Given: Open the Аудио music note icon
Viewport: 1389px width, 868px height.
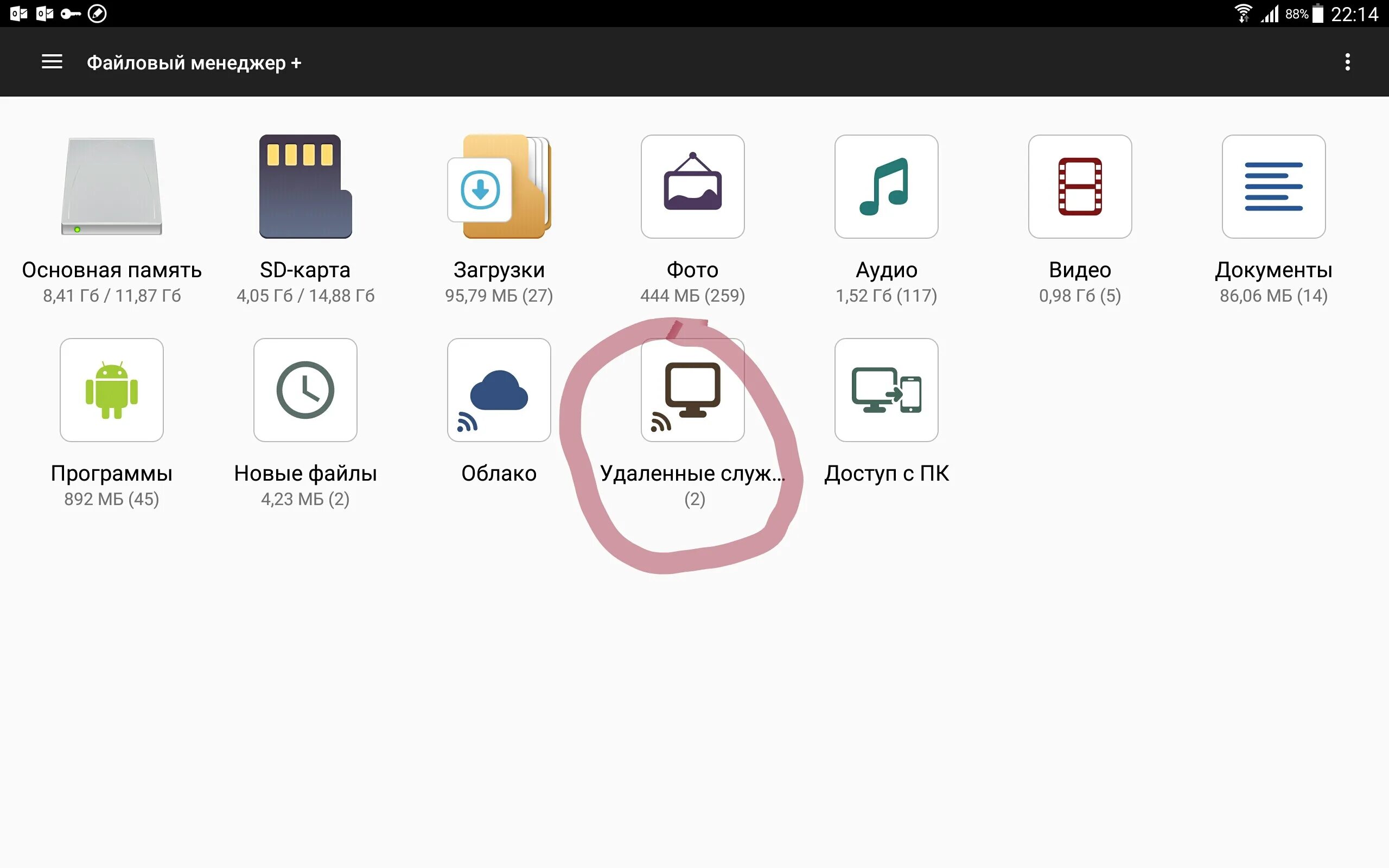Looking at the screenshot, I should click(886, 187).
